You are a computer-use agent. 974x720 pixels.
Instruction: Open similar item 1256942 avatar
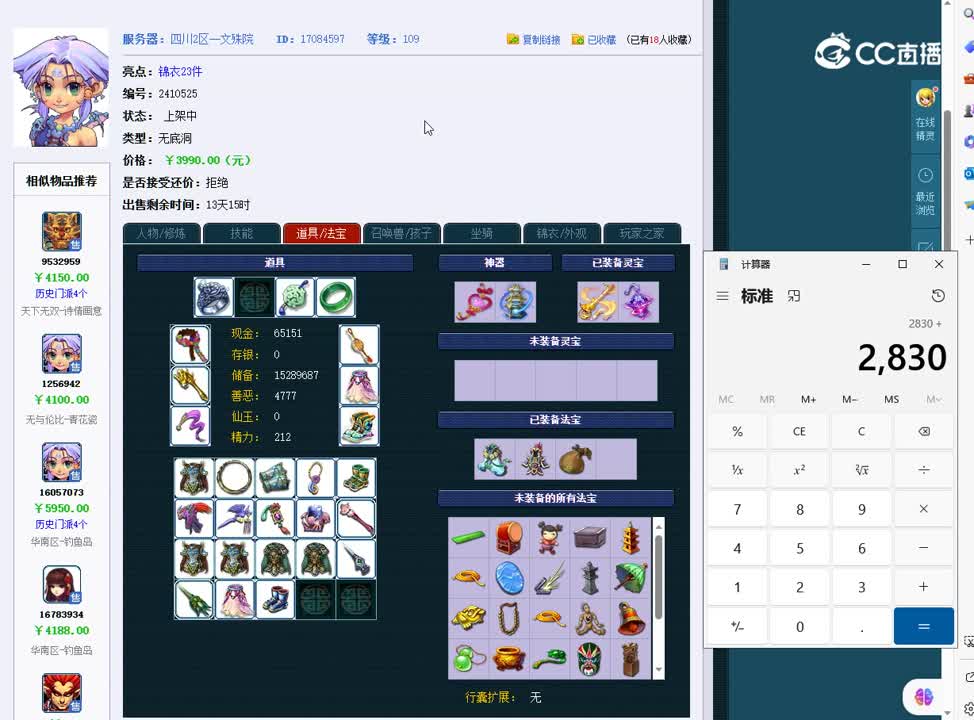61,353
